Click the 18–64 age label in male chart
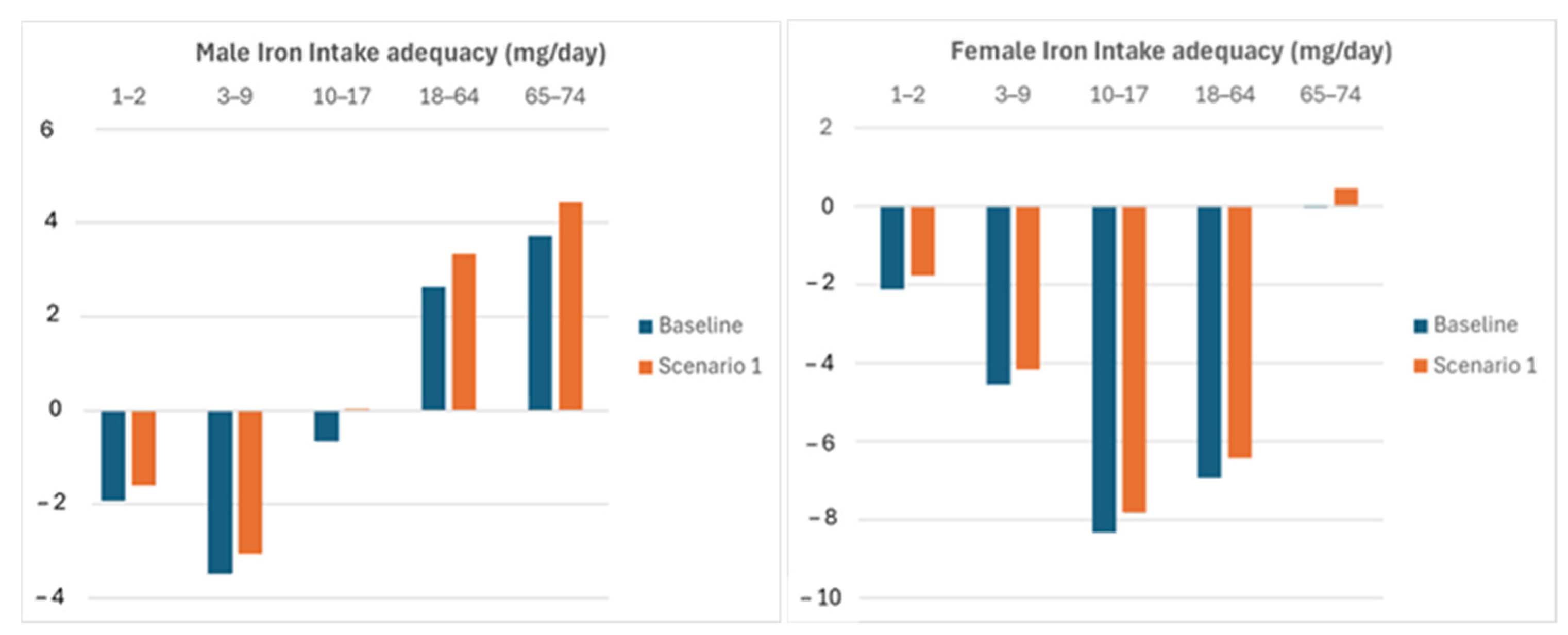The image size is (1568, 635). pos(449,96)
